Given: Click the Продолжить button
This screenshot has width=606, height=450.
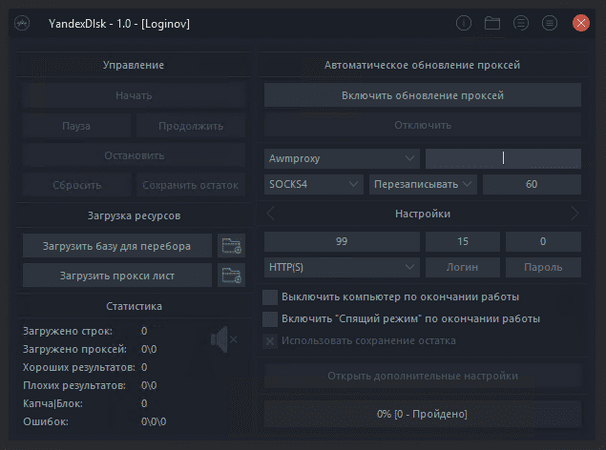Looking at the screenshot, I should coord(191,126).
